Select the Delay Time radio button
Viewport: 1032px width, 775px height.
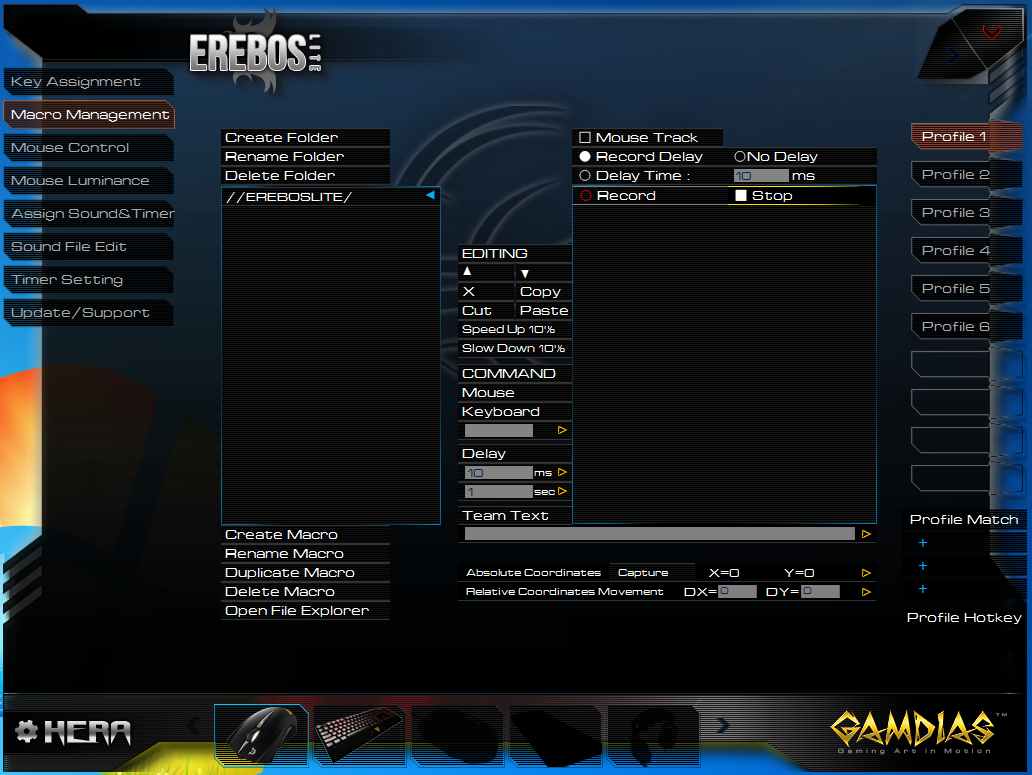click(x=584, y=175)
